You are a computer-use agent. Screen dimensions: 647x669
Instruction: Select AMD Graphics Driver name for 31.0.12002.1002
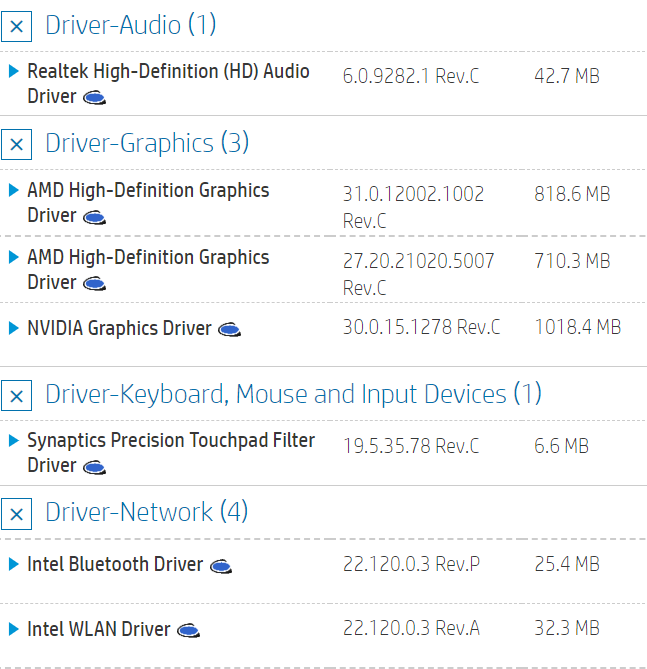[149, 203]
